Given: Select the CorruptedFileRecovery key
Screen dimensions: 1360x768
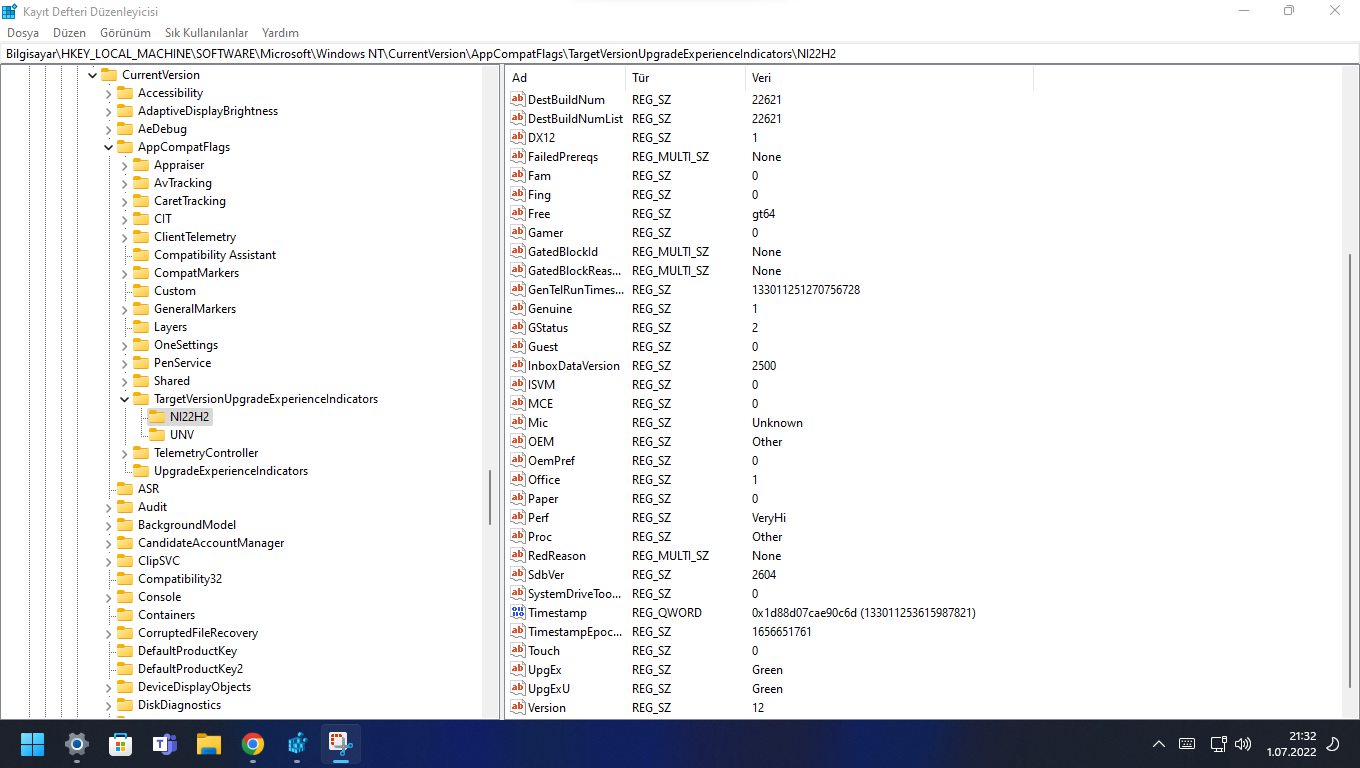Looking at the screenshot, I should pyautogui.click(x=198, y=633).
